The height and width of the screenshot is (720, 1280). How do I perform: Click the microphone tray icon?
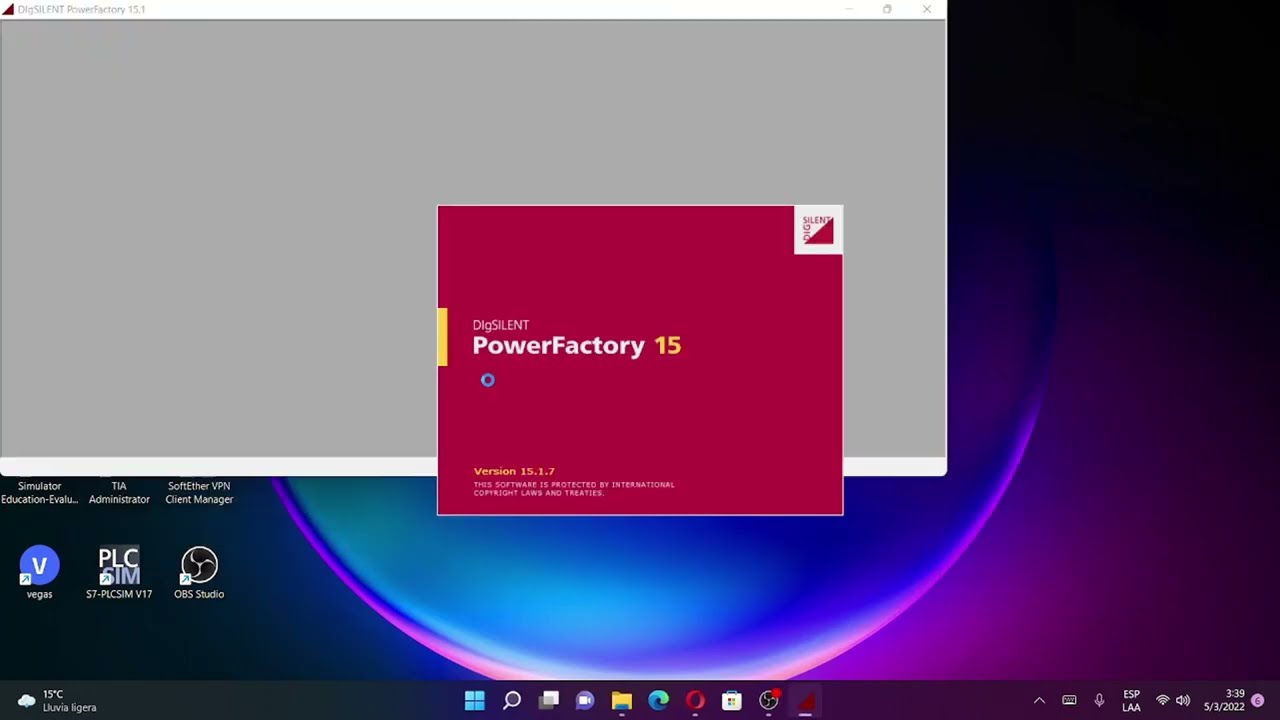(x=1099, y=701)
